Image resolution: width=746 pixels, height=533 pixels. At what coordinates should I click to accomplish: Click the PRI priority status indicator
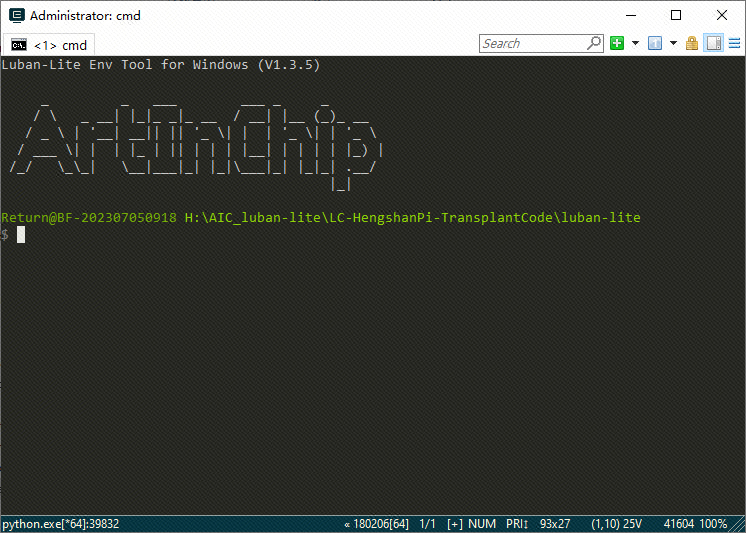(517, 524)
